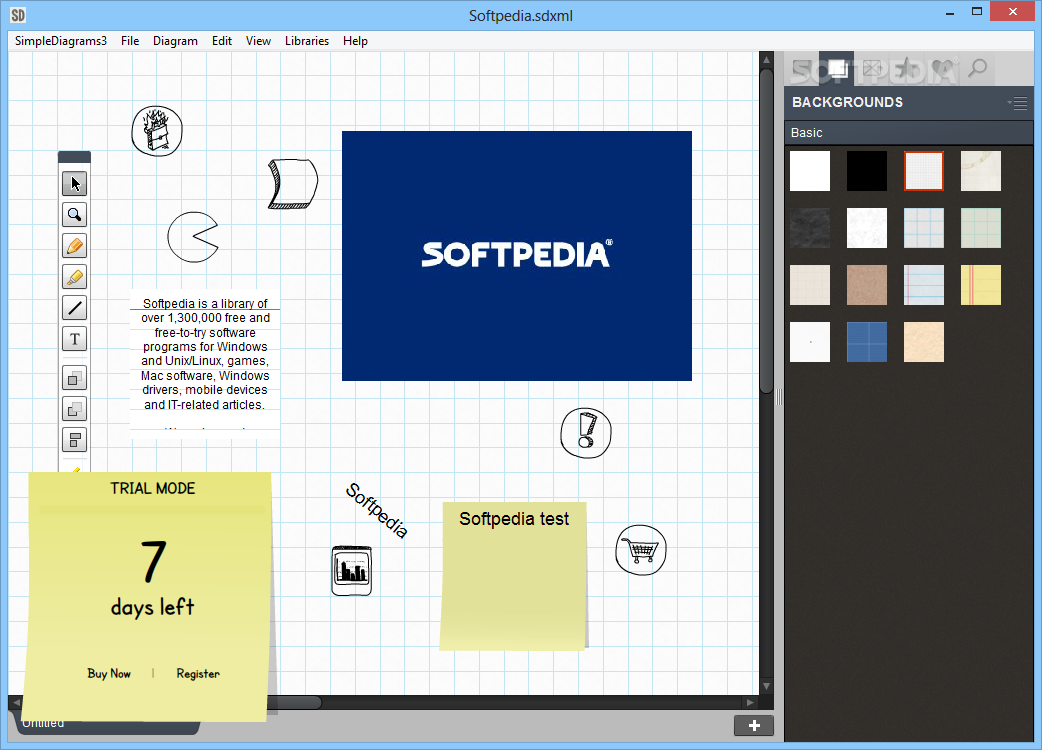Image resolution: width=1042 pixels, height=750 pixels.
Task: Choose the brown cardboard background
Action: click(x=867, y=285)
